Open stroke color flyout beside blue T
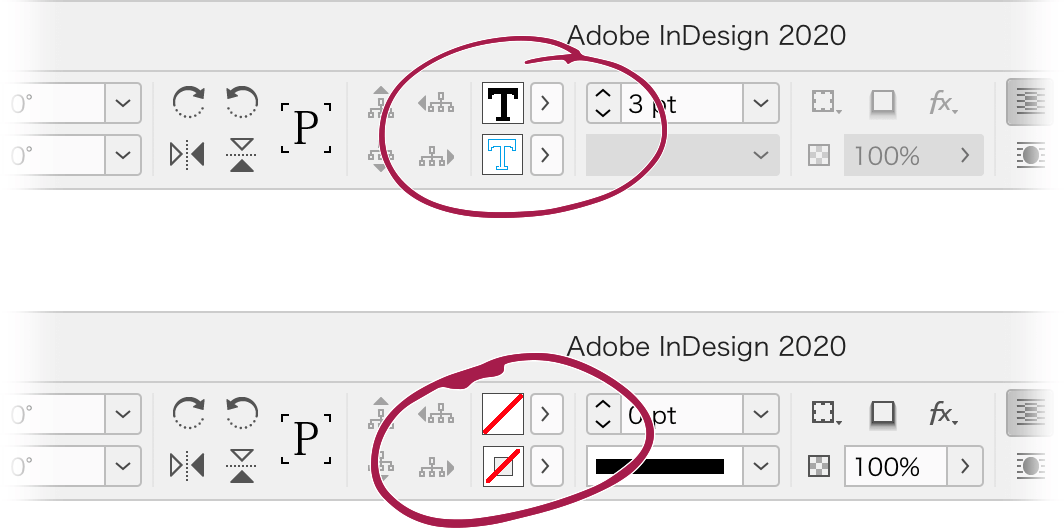 click(x=547, y=155)
